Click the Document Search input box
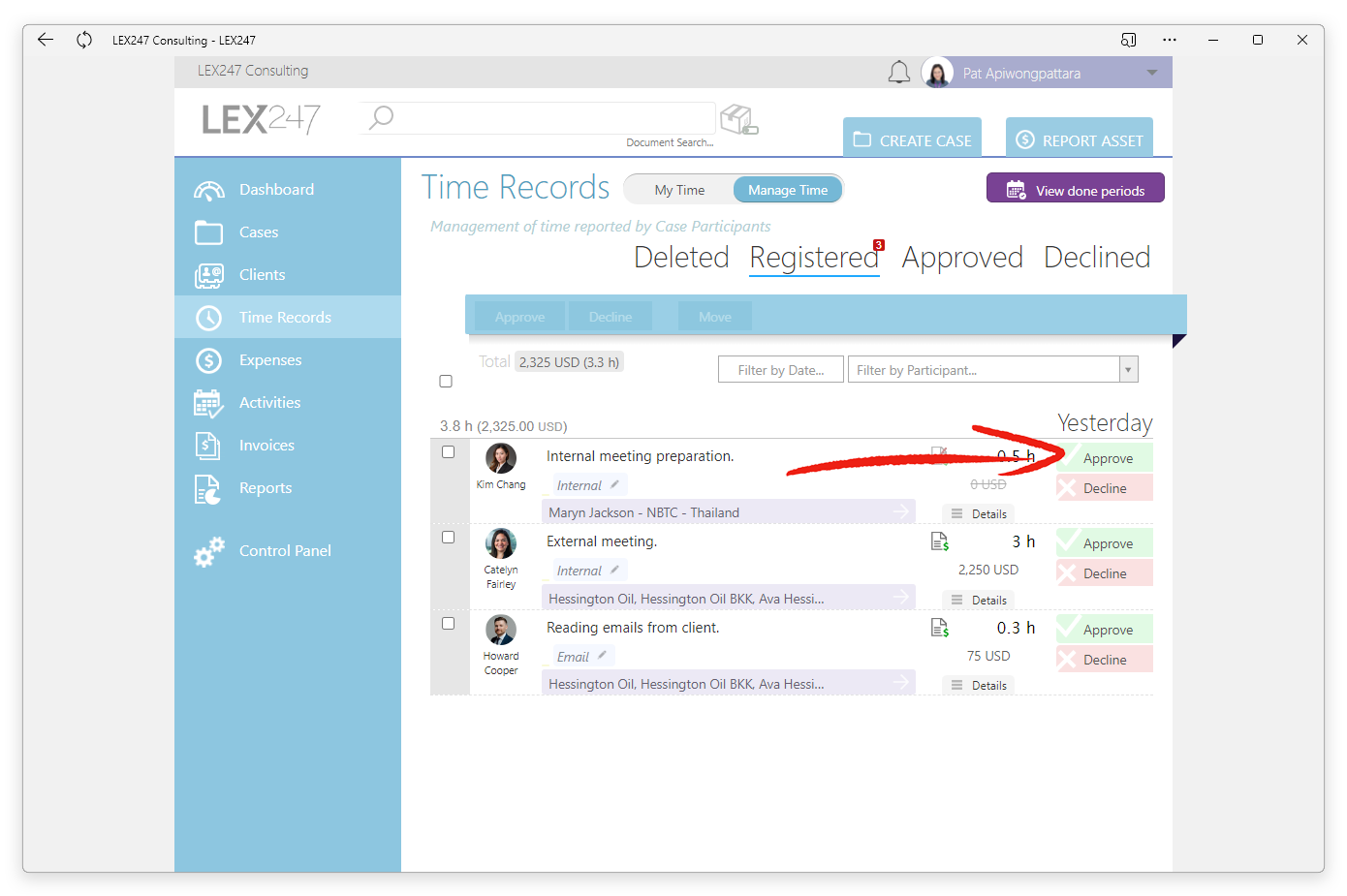 pyautogui.click(x=538, y=118)
